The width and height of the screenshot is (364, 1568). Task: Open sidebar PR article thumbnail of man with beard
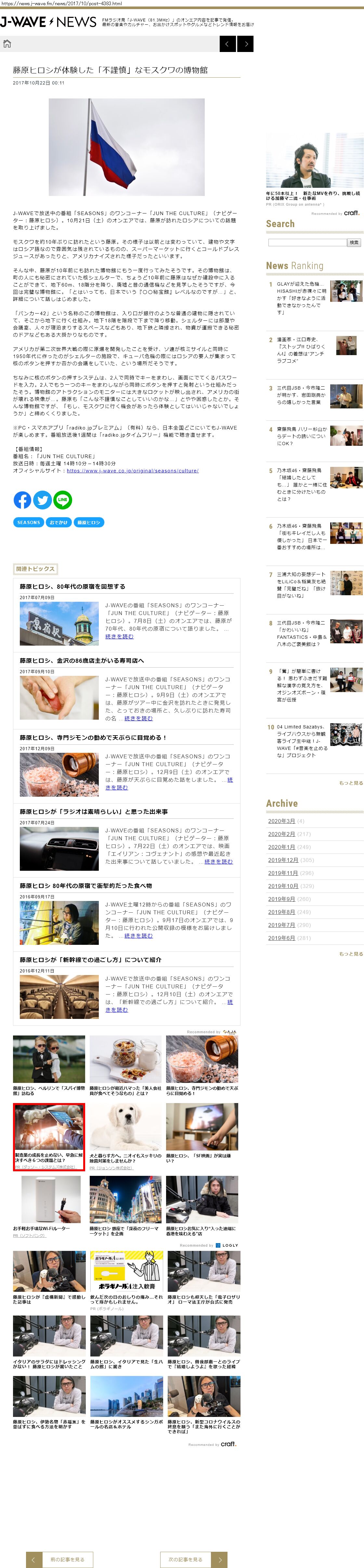315,160
